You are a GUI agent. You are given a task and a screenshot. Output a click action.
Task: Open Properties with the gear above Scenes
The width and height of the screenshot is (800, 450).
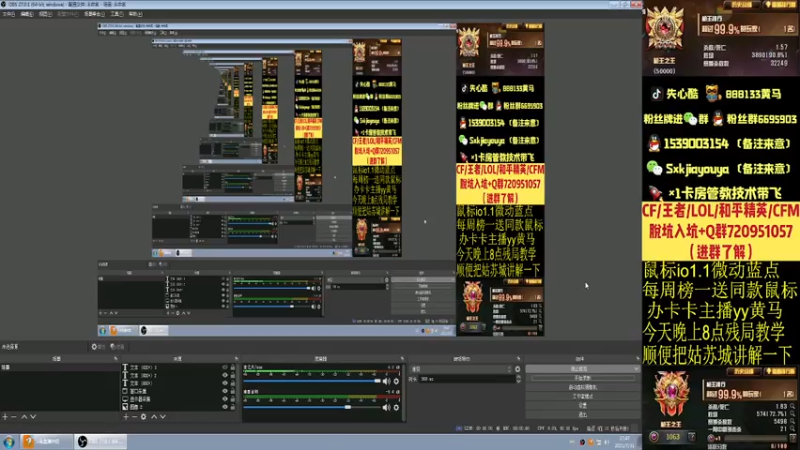98,347
